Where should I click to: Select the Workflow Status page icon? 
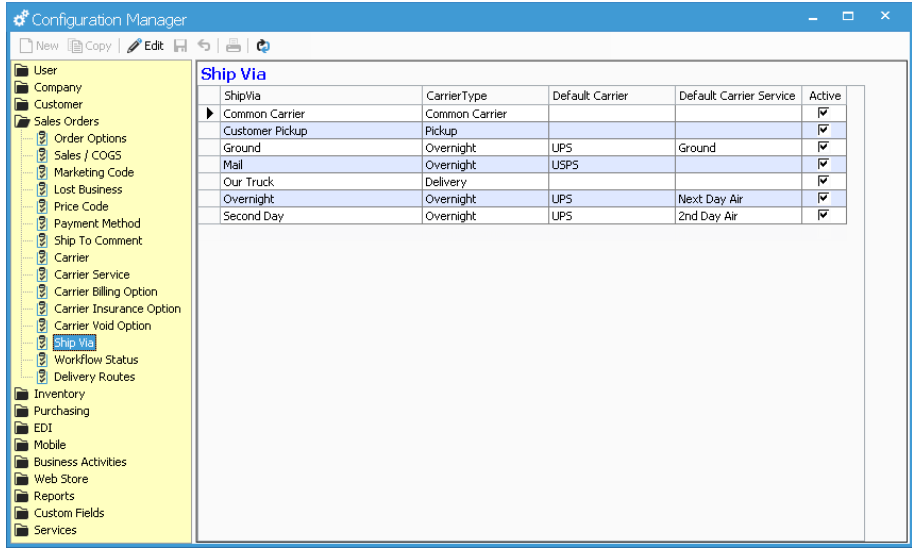42,360
